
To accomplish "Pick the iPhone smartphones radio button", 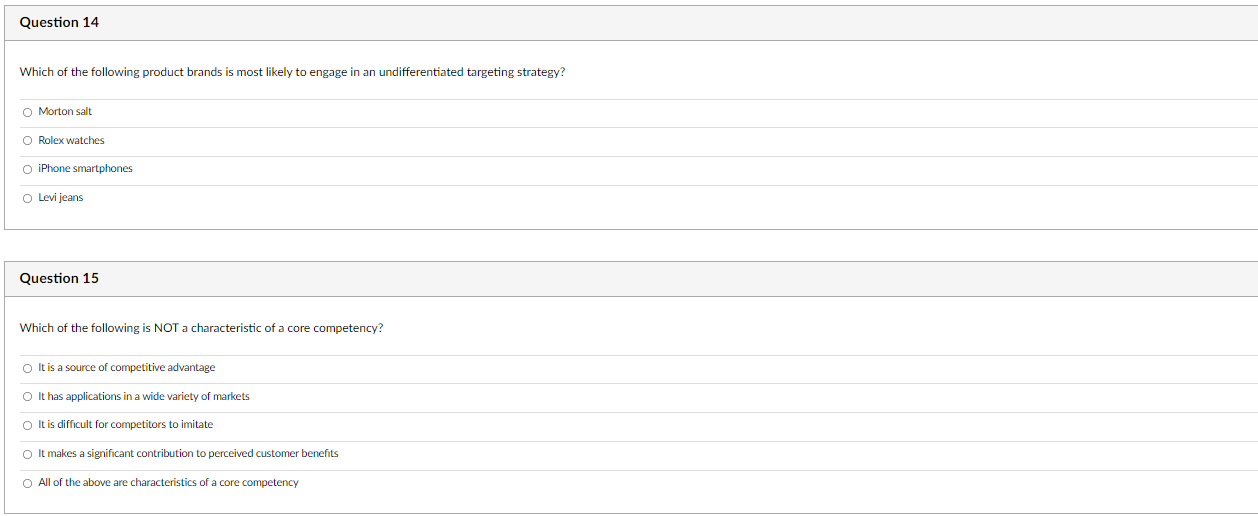I will coord(28,169).
